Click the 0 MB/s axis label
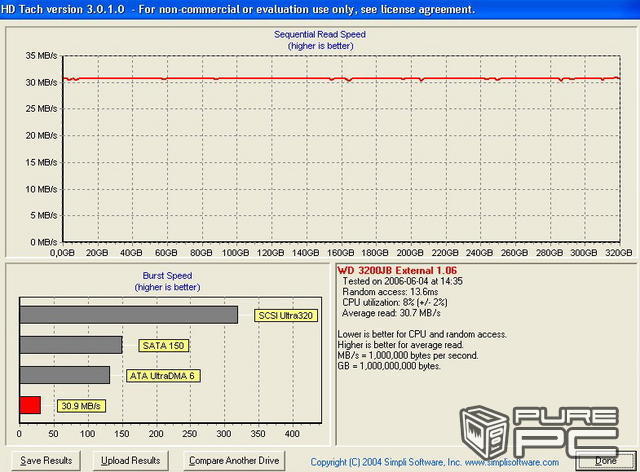The image size is (640, 472). [44, 242]
